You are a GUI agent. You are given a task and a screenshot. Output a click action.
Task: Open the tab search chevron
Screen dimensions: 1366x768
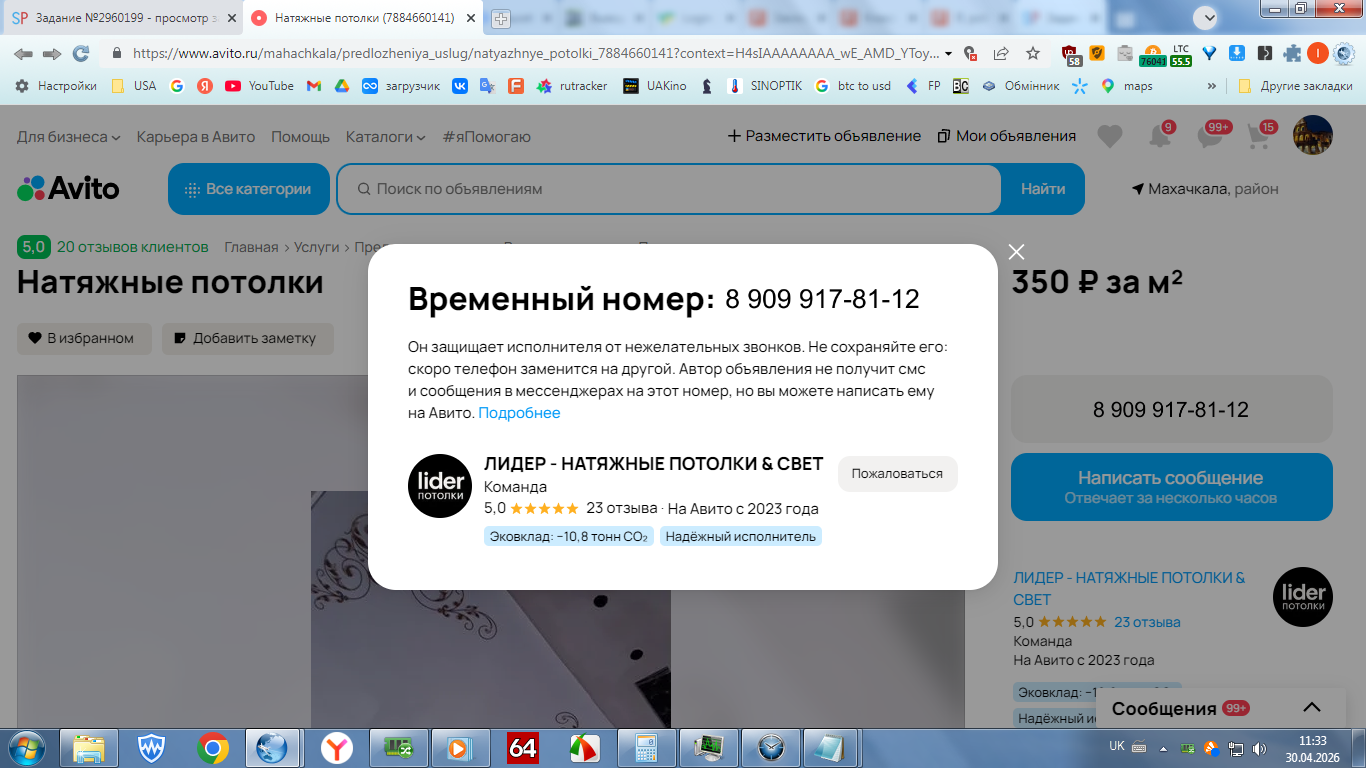[x=1208, y=17]
